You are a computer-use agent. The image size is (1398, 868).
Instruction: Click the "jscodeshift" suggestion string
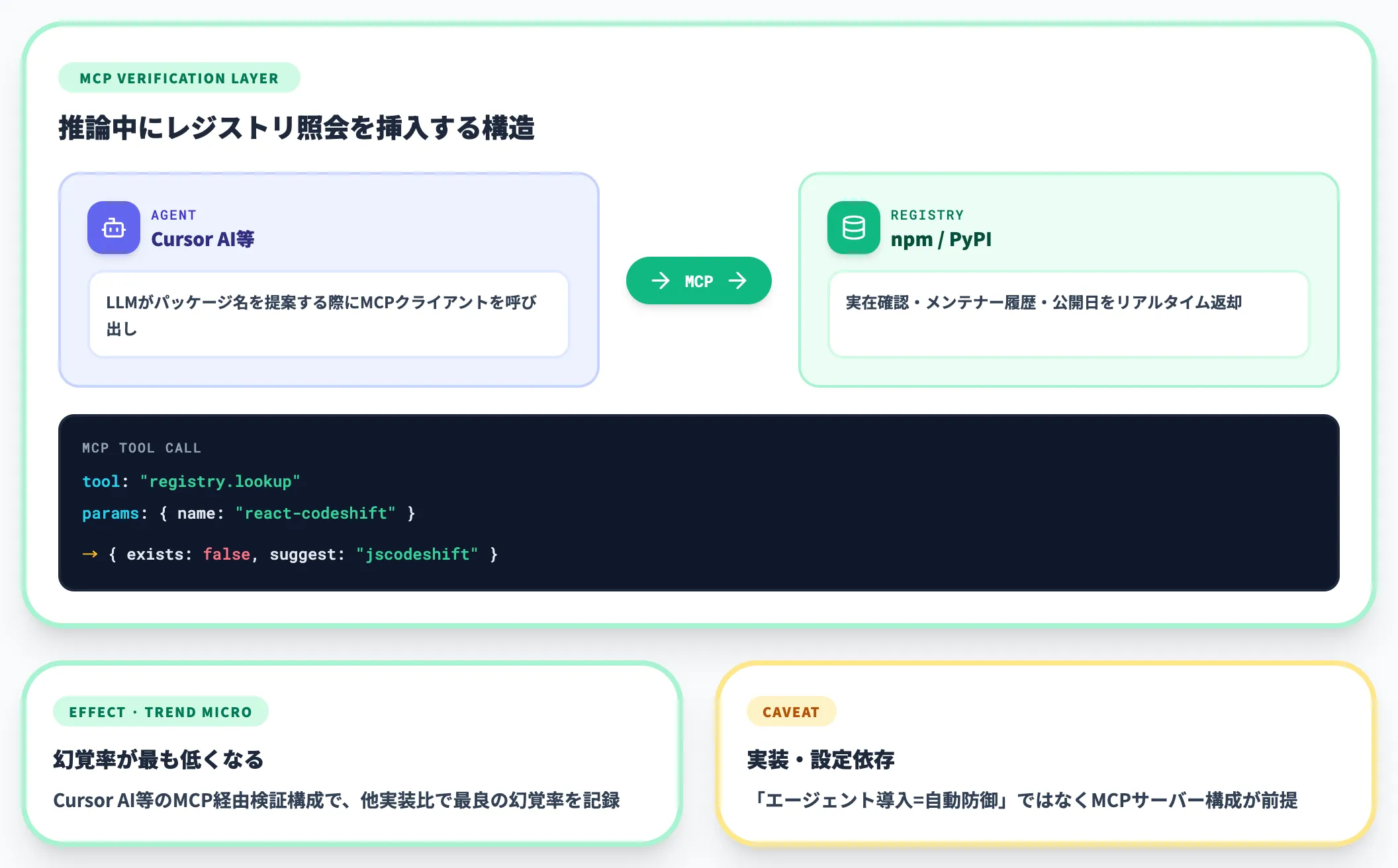(x=417, y=554)
